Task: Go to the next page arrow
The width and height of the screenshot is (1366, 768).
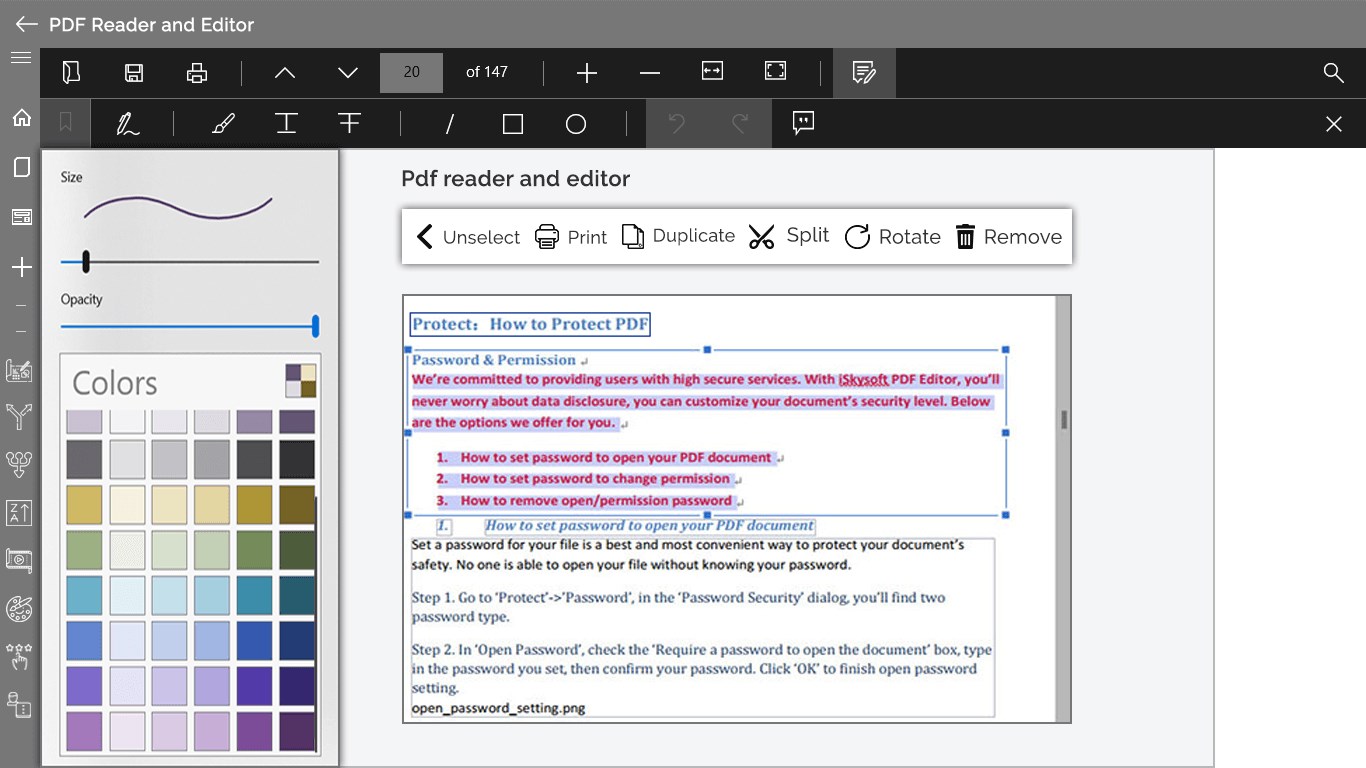Action: coord(348,72)
